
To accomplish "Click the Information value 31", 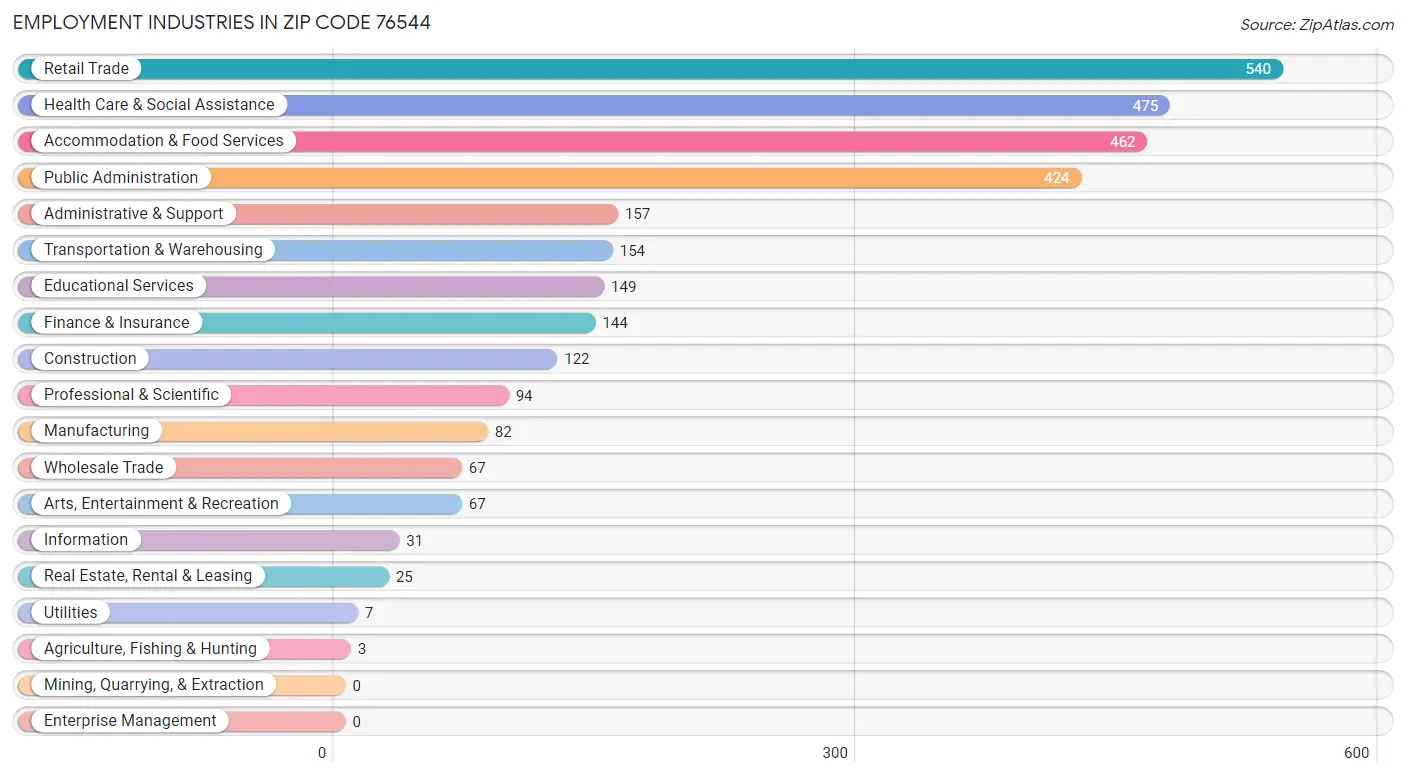I will (x=414, y=541).
